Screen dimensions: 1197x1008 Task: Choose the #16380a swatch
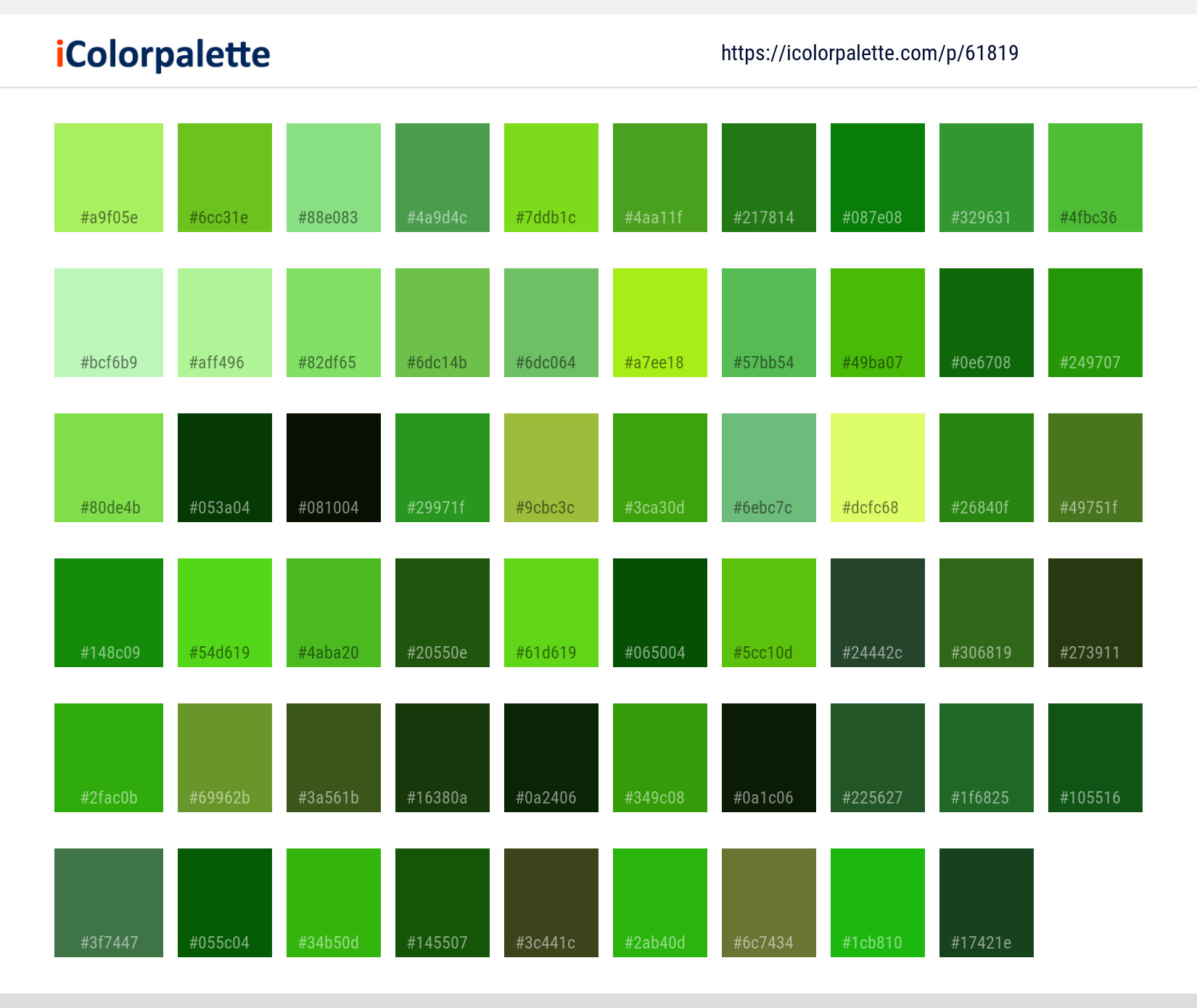pos(443,758)
